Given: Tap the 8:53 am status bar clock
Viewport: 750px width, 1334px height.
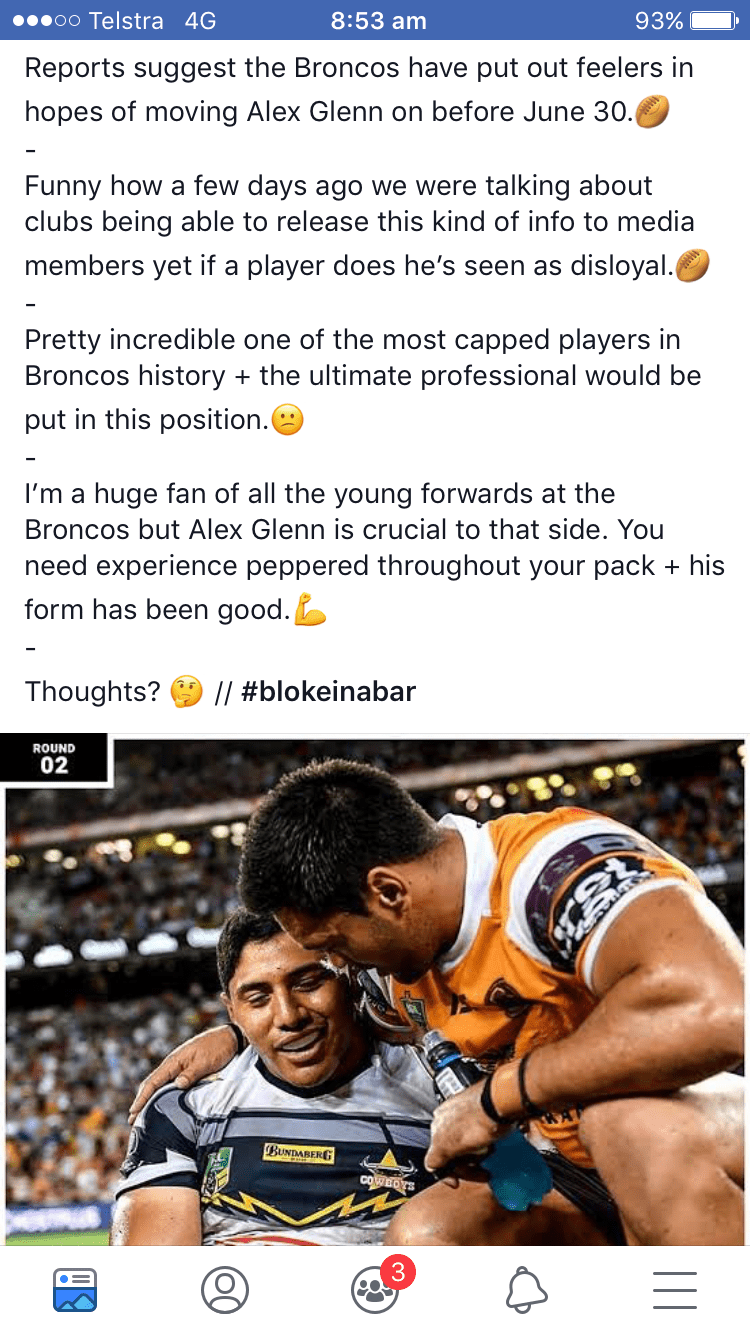Looking at the screenshot, I should pos(379,20).
